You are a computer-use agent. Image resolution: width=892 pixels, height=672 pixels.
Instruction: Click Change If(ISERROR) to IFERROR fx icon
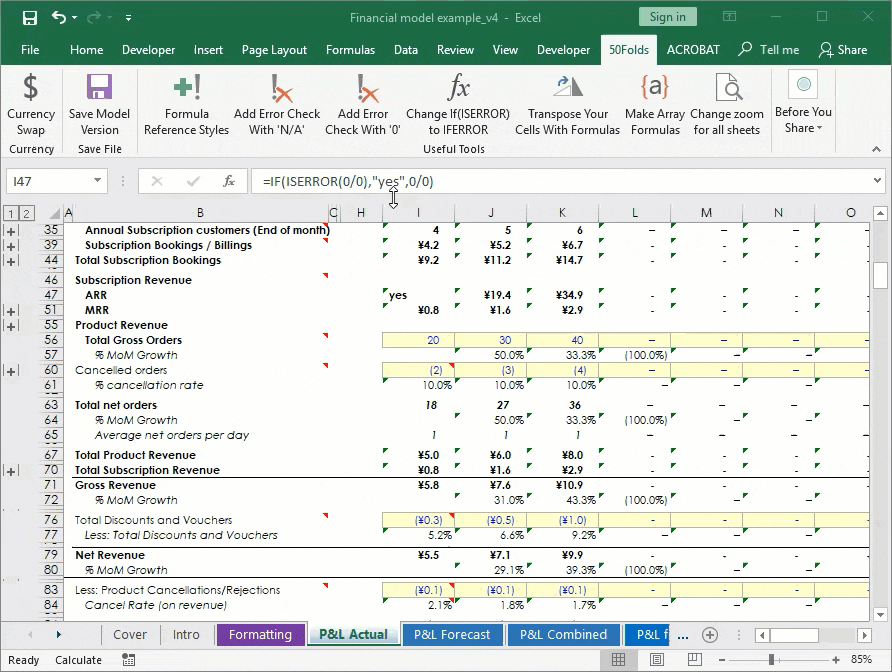click(x=458, y=87)
